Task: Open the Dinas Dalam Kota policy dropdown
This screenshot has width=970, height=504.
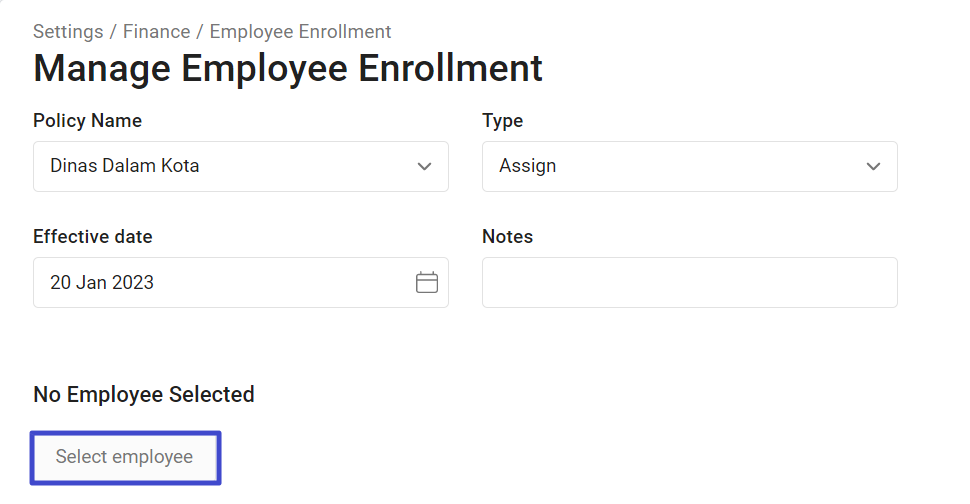Action: (x=241, y=166)
